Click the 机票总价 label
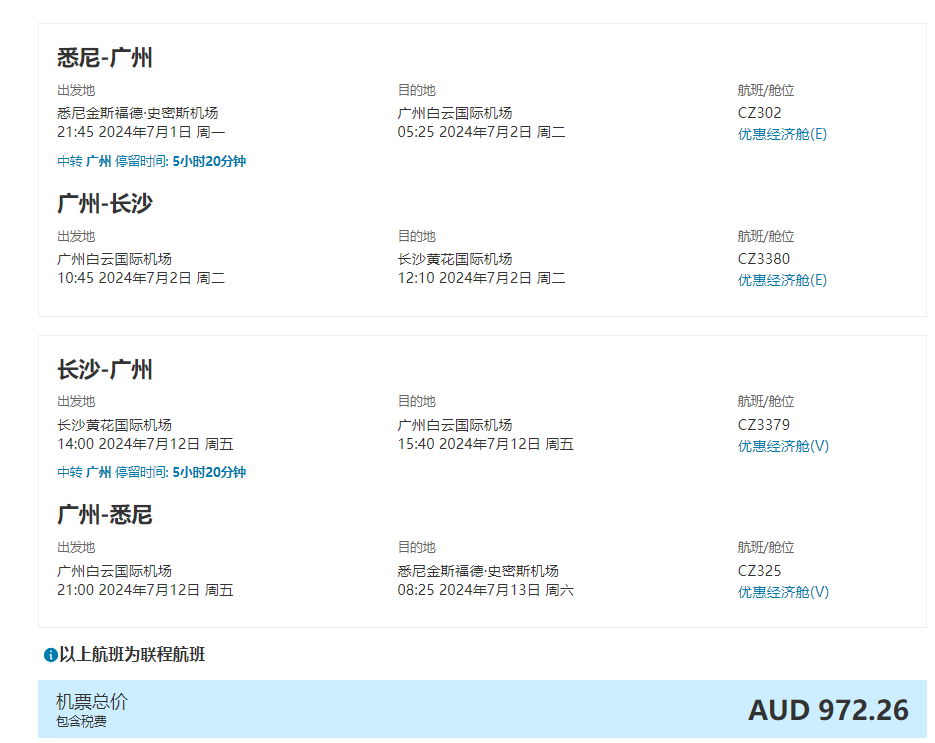 click(x=92, y=702)
